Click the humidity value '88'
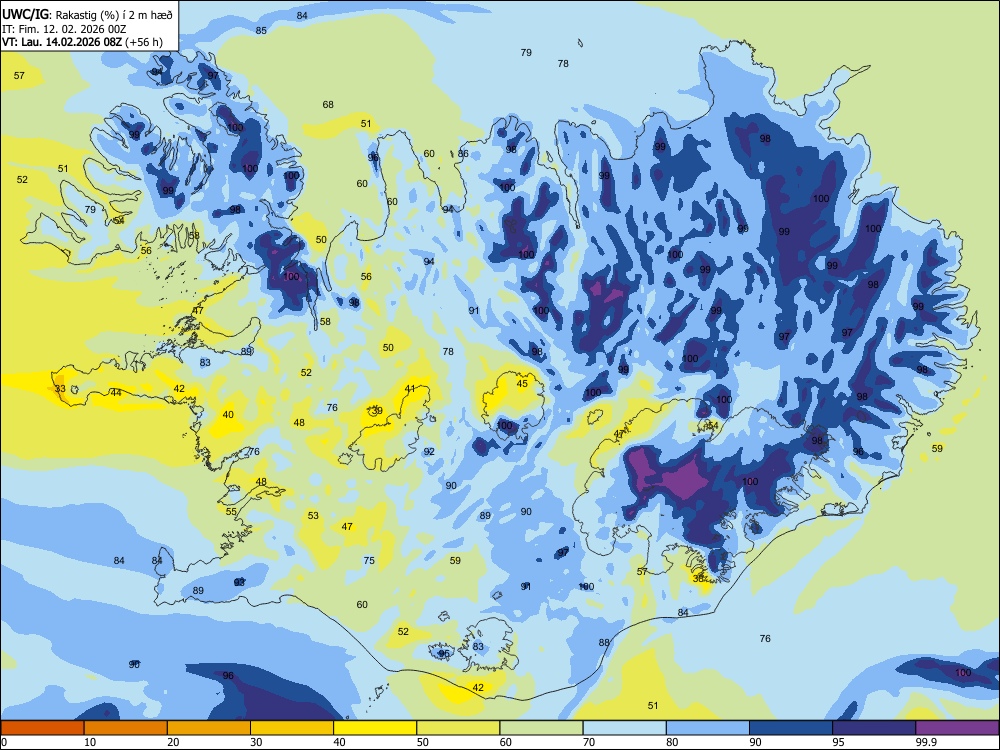This screenshot has width=1000, height=750. point(604,643)
